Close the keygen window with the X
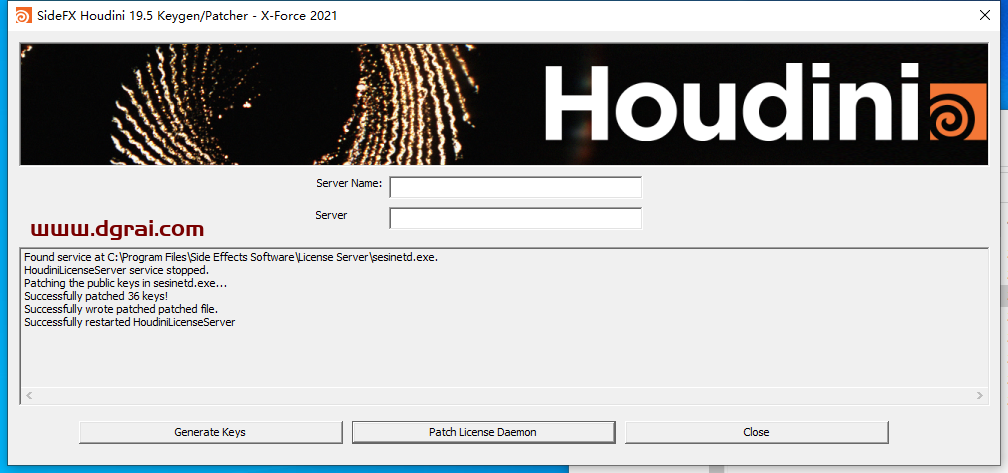Image resolution: width=1008 pixels, height=473 pixels. 984,15
